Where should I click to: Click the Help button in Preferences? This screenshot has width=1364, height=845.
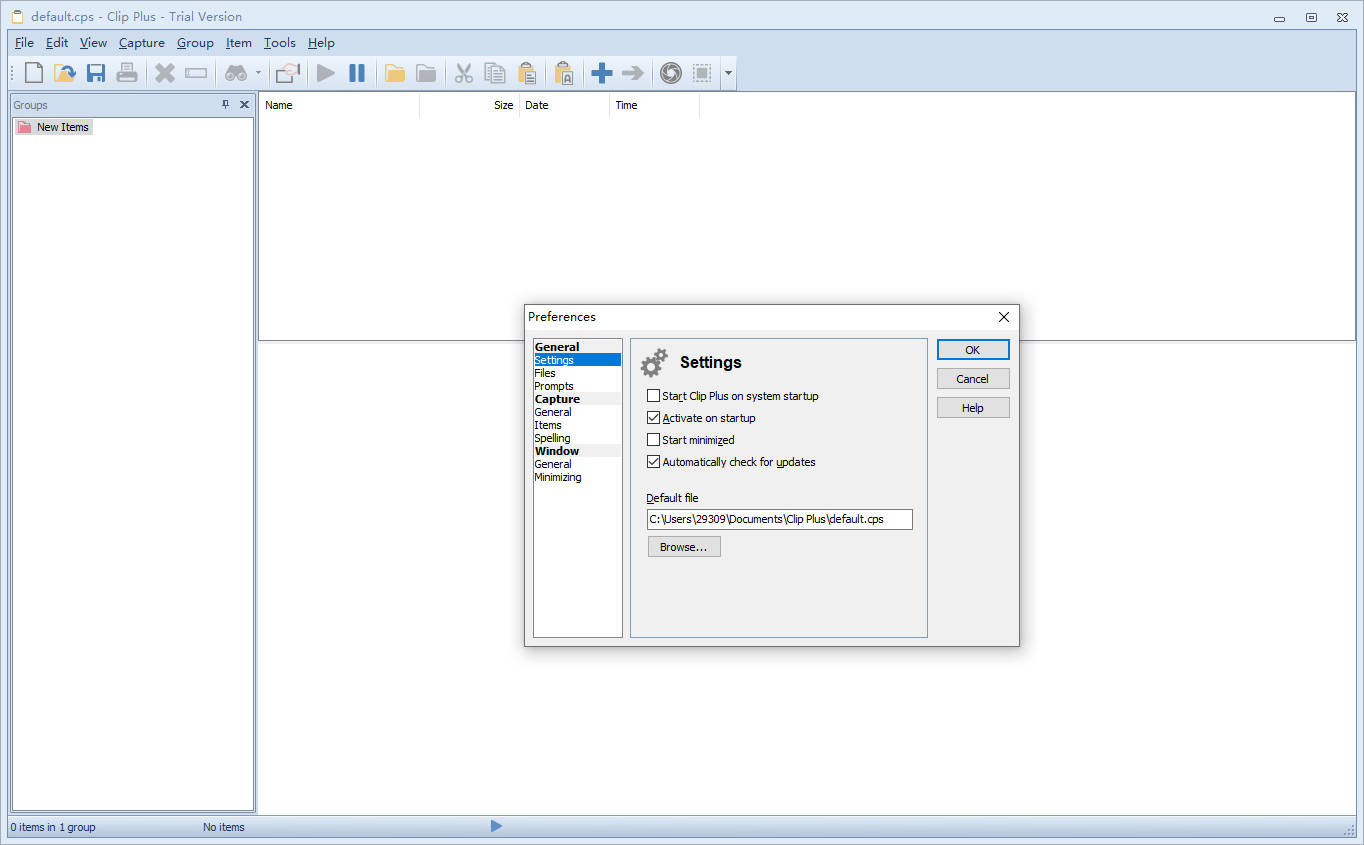click(x=973, y=408)
